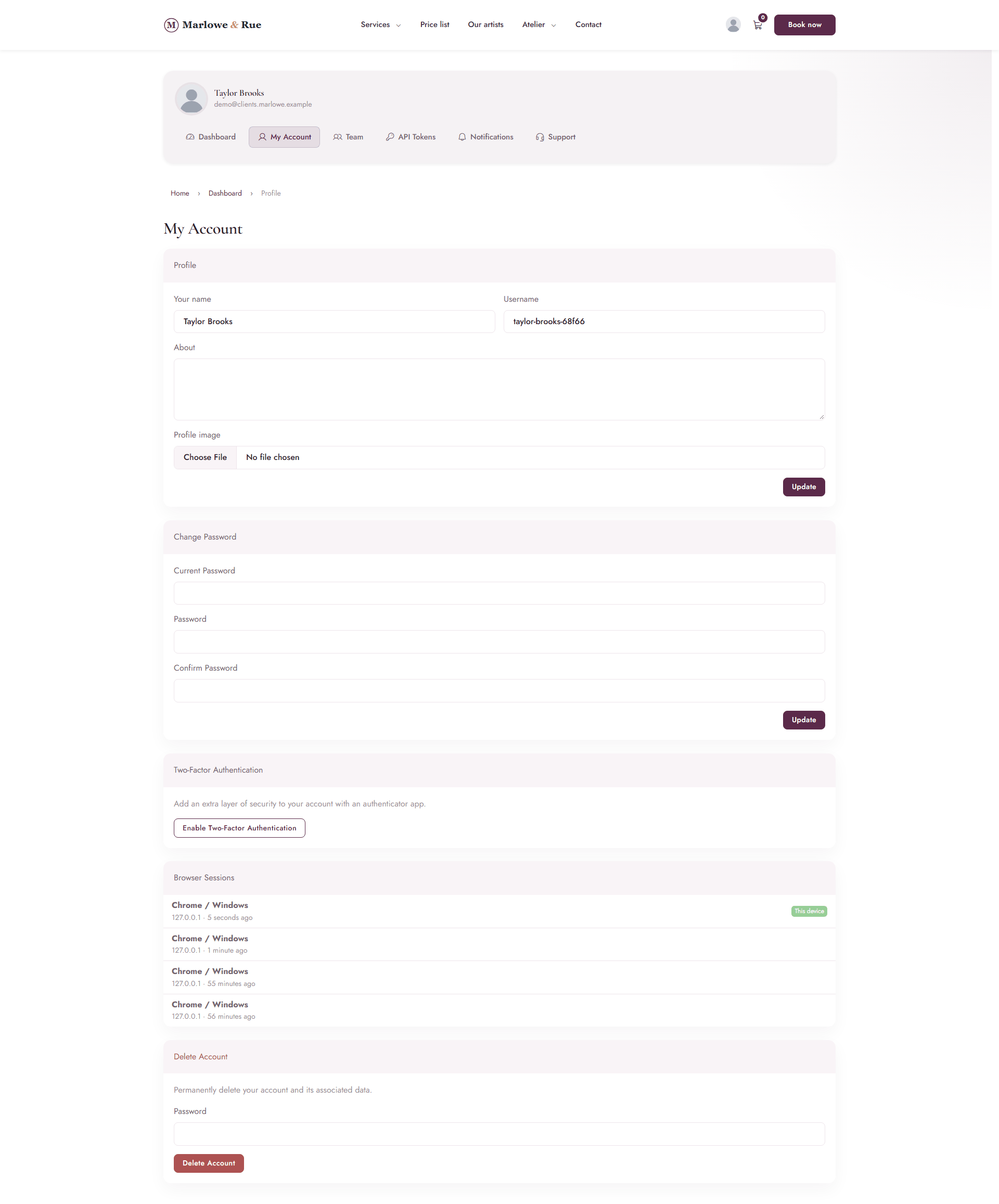
Task: Click Enable Two-Factor Authentication button
Action: [x=239, y=828]
